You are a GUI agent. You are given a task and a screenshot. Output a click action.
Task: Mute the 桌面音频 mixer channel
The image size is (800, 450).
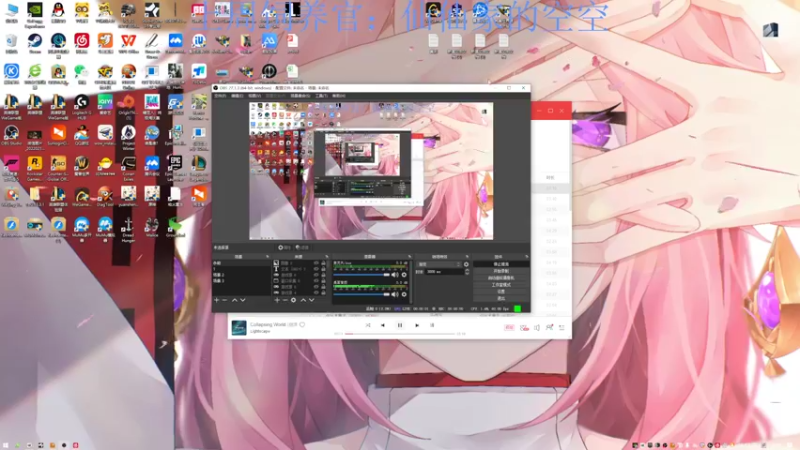coord(395,294)
